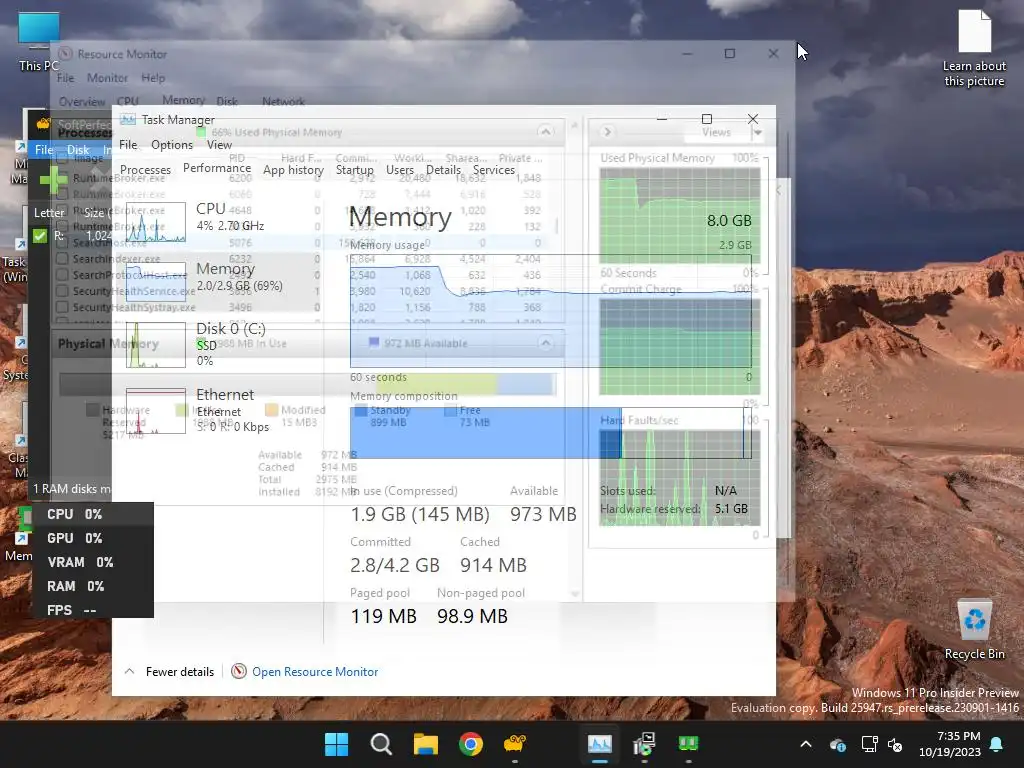Image resolution: width=1024 pixels, height=768 pixels.
Task: Open the Windows Start menu
Action: (336, 744)
